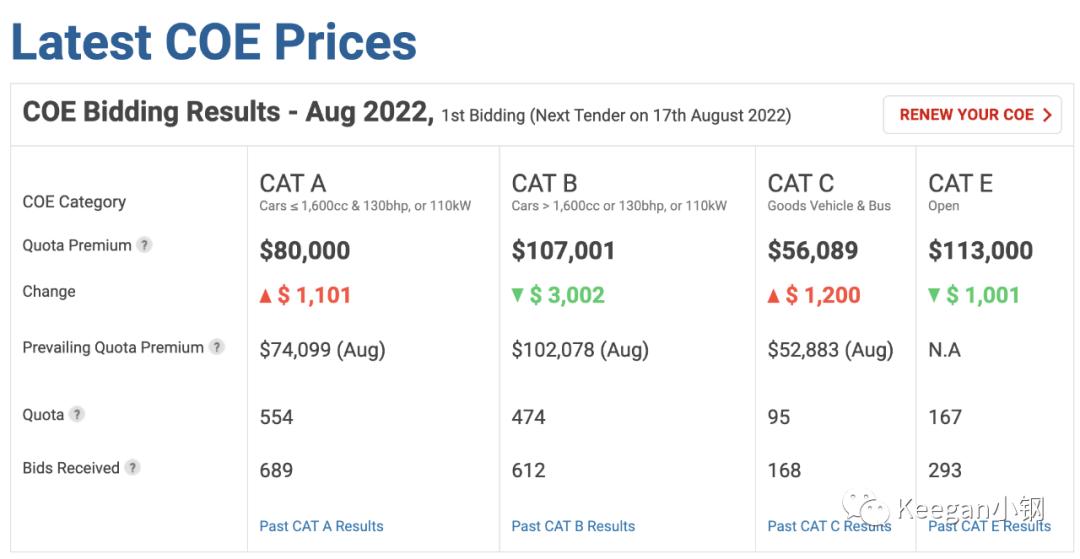Click the CAT C column heading
The width and height of the screenshot is (1080, 559).
pyautogui.click(x=801, y=184)
